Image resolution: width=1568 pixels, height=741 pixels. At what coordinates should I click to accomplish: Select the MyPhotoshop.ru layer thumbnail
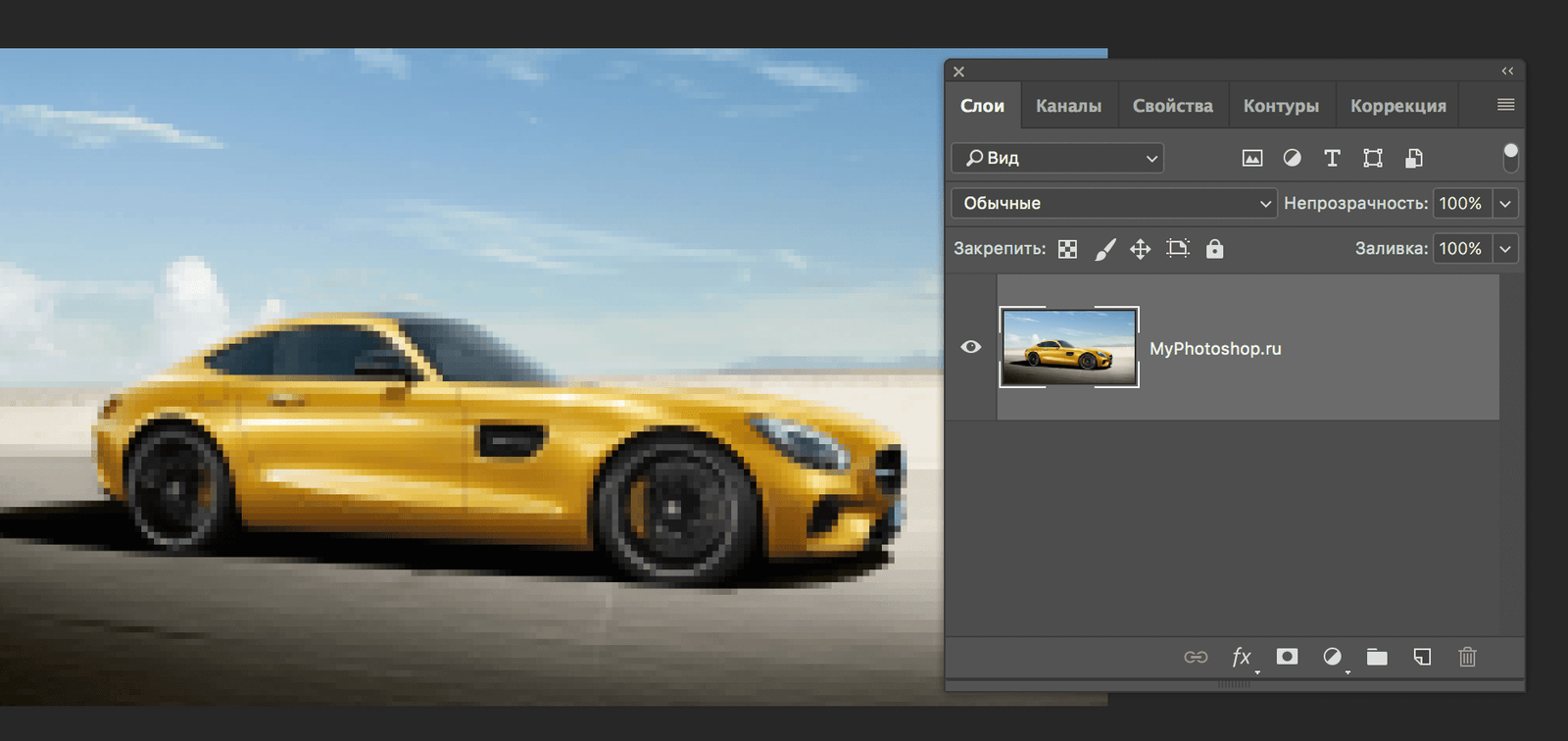pyautogui.click(x=1069, y=347)
